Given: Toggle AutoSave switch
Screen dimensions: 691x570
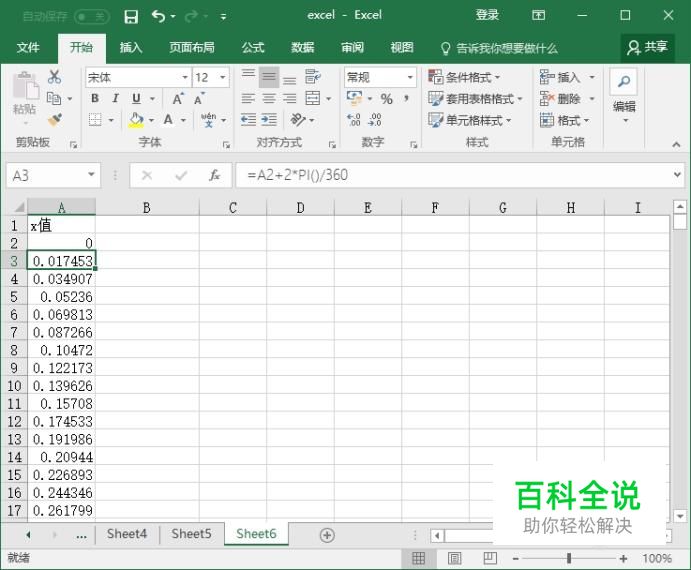Looking at the screenshot, I should (x=91, y=17).
